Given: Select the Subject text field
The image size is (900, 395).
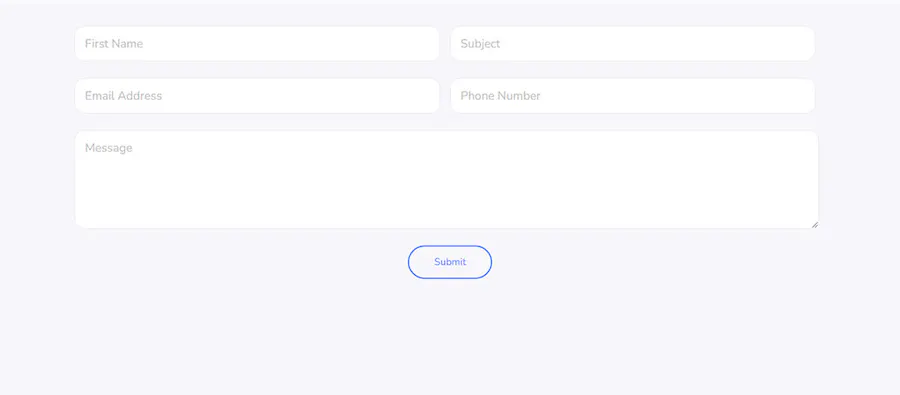Looking at the screenshot, I should [x=633, y=44].
